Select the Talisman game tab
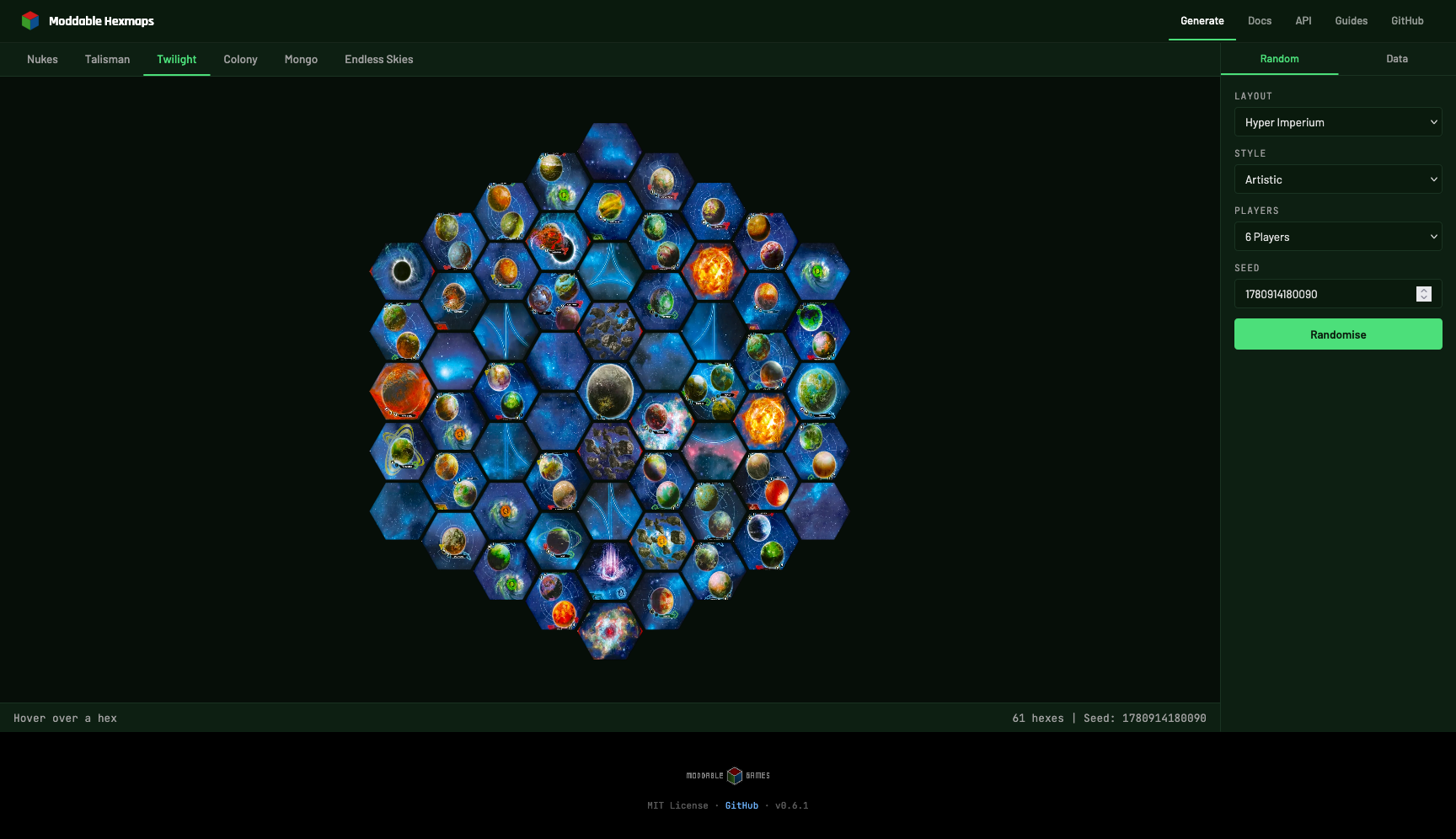This screenshot has width=1456, height=839. (108, 60)
